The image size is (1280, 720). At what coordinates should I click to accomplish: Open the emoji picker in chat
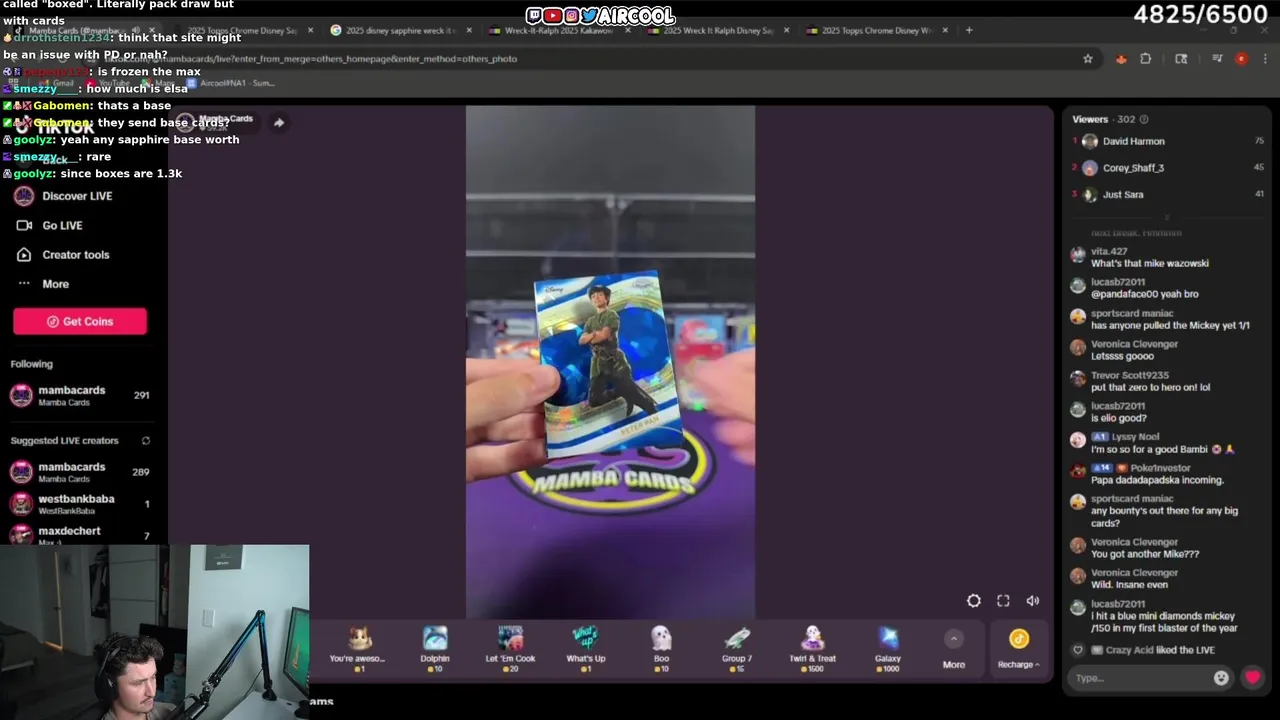(x=1221, y=678)
